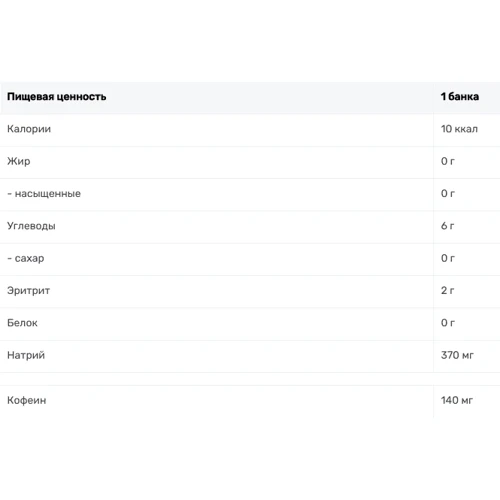Select the сахар 0 г value
Image resolution: width=500 pixels, height=500 pixels.
coord(448,258)
